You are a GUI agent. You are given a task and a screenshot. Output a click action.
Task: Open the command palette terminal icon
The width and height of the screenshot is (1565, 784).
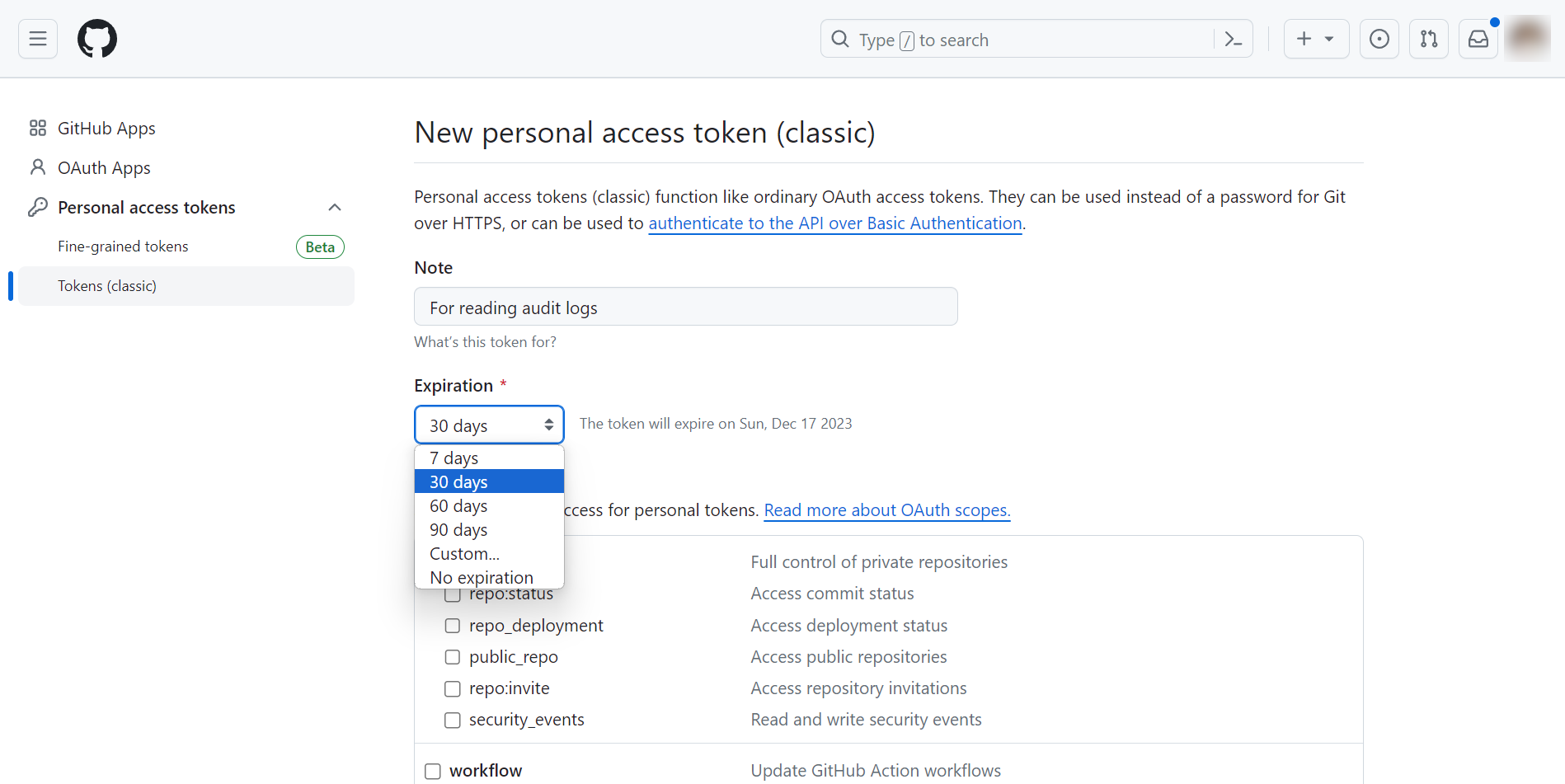click(x=1232, y=39)
